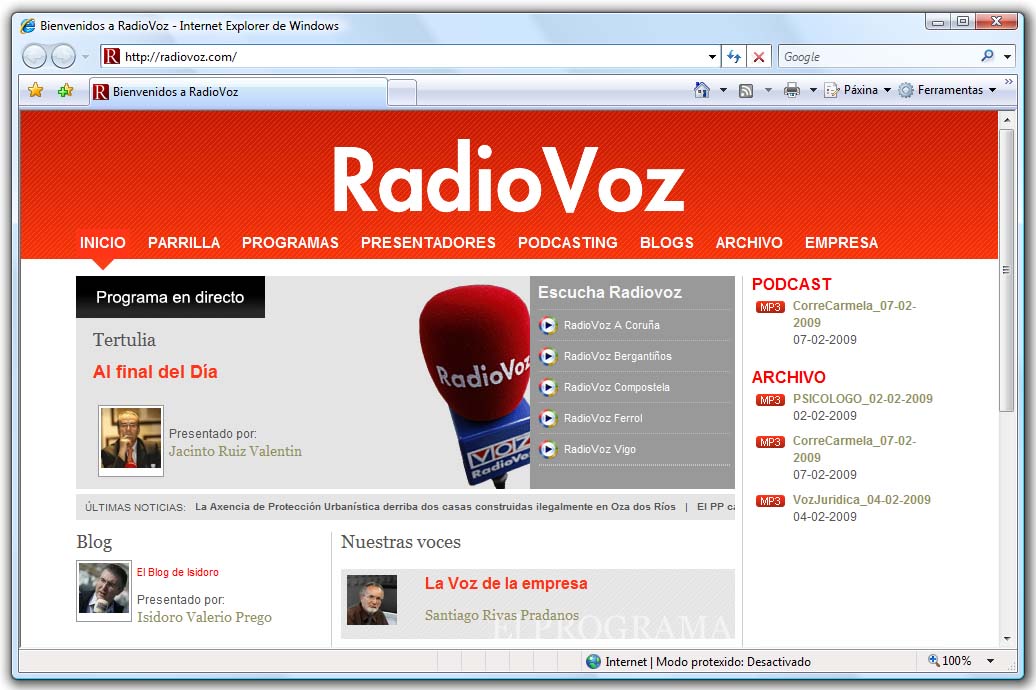Open the RadioVoz A Coruña link text
Image resolution: width=1036 pixels, height=690 pixels.
(612, 325)
